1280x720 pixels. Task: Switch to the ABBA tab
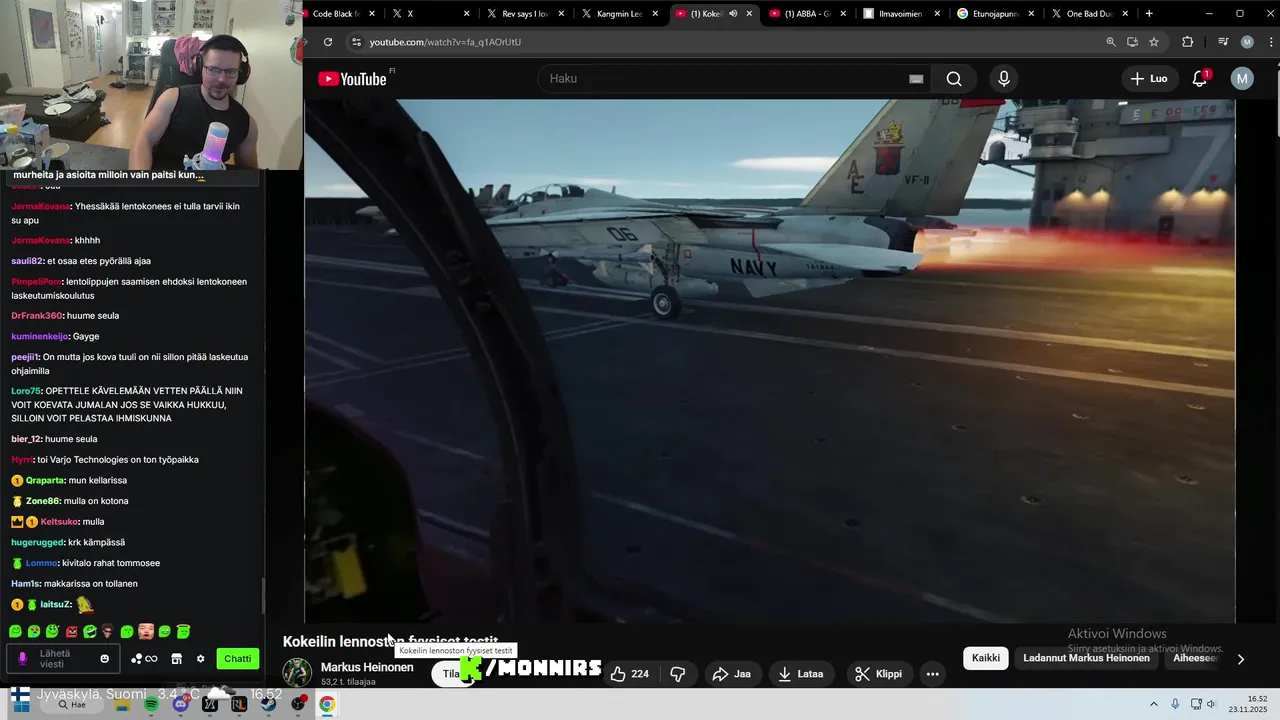(808, 14)
